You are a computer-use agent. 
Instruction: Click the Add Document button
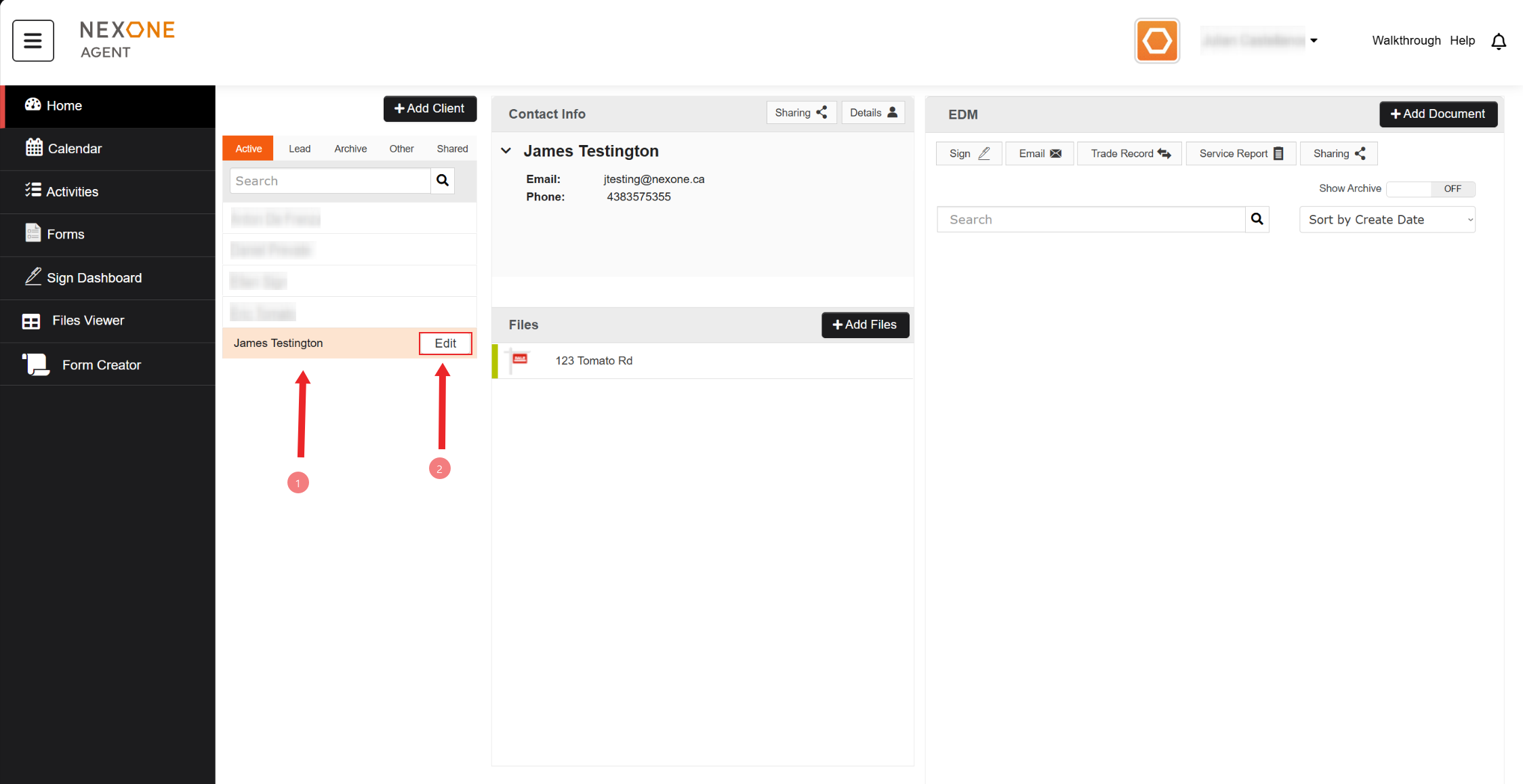pyautogui.click(x=1438, y=114)
